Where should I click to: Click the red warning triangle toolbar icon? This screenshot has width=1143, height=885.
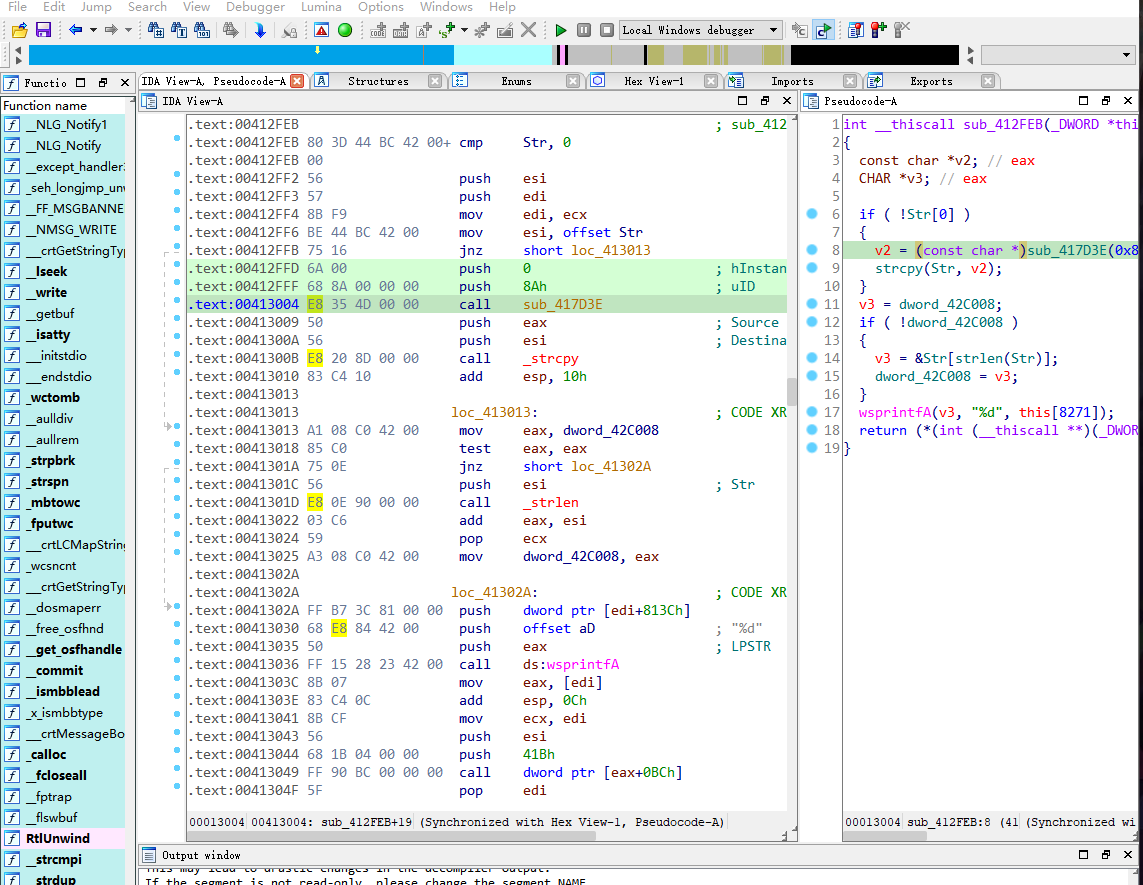pos(323,30)
